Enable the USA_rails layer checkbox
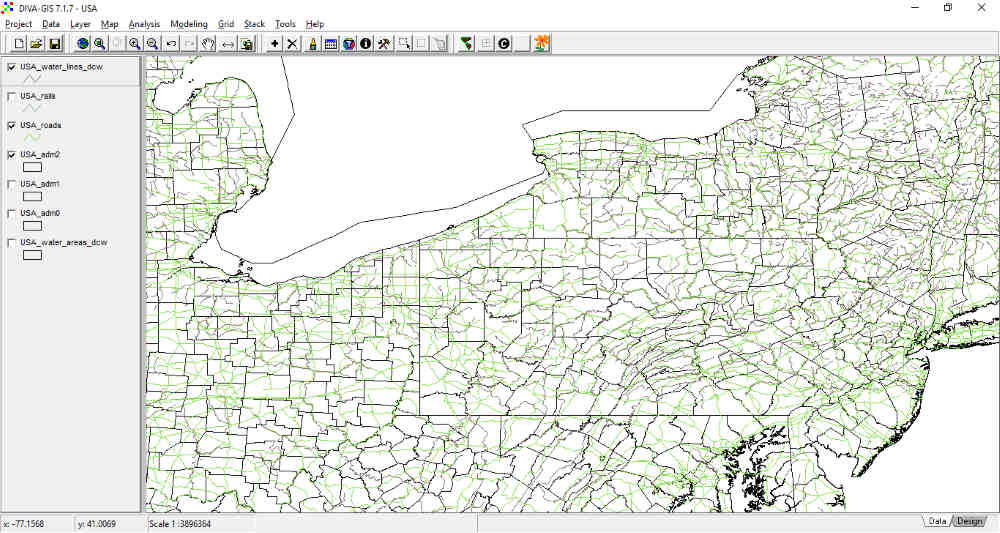This screenshot has width=1000, height=533. click(11, 96)
